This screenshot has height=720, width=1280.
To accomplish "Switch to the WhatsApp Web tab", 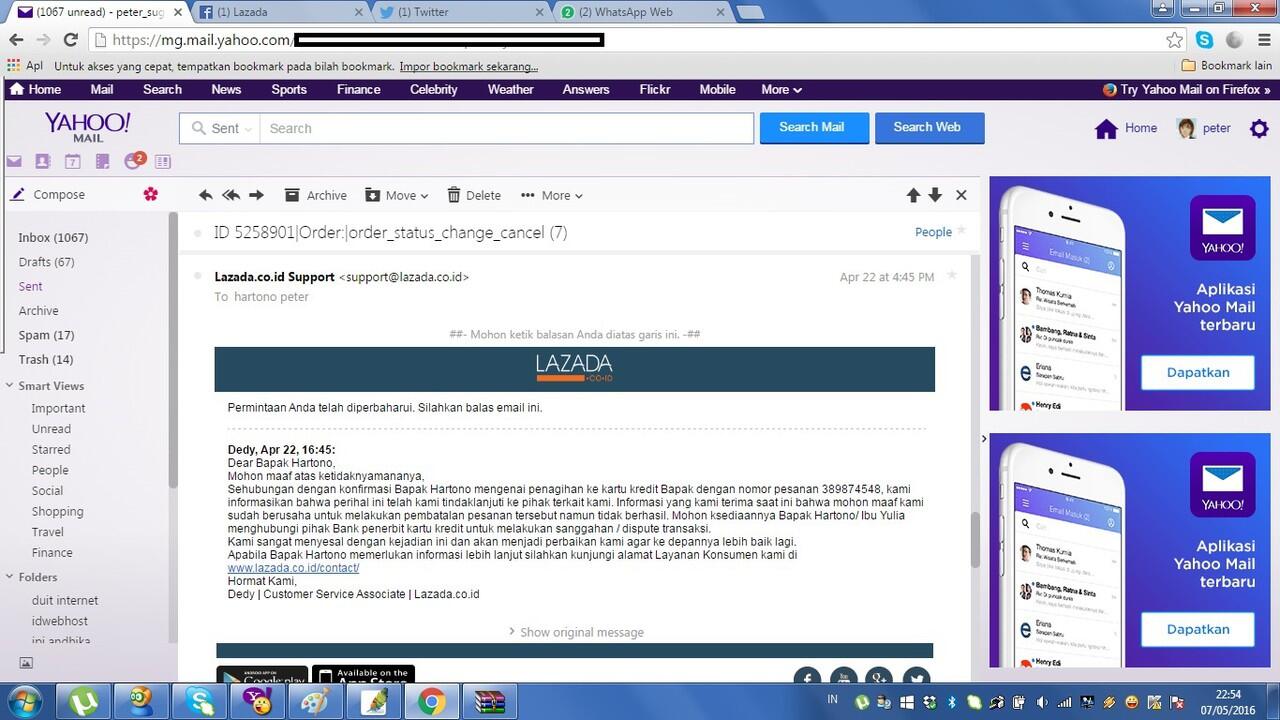I will tap(645, 12).
